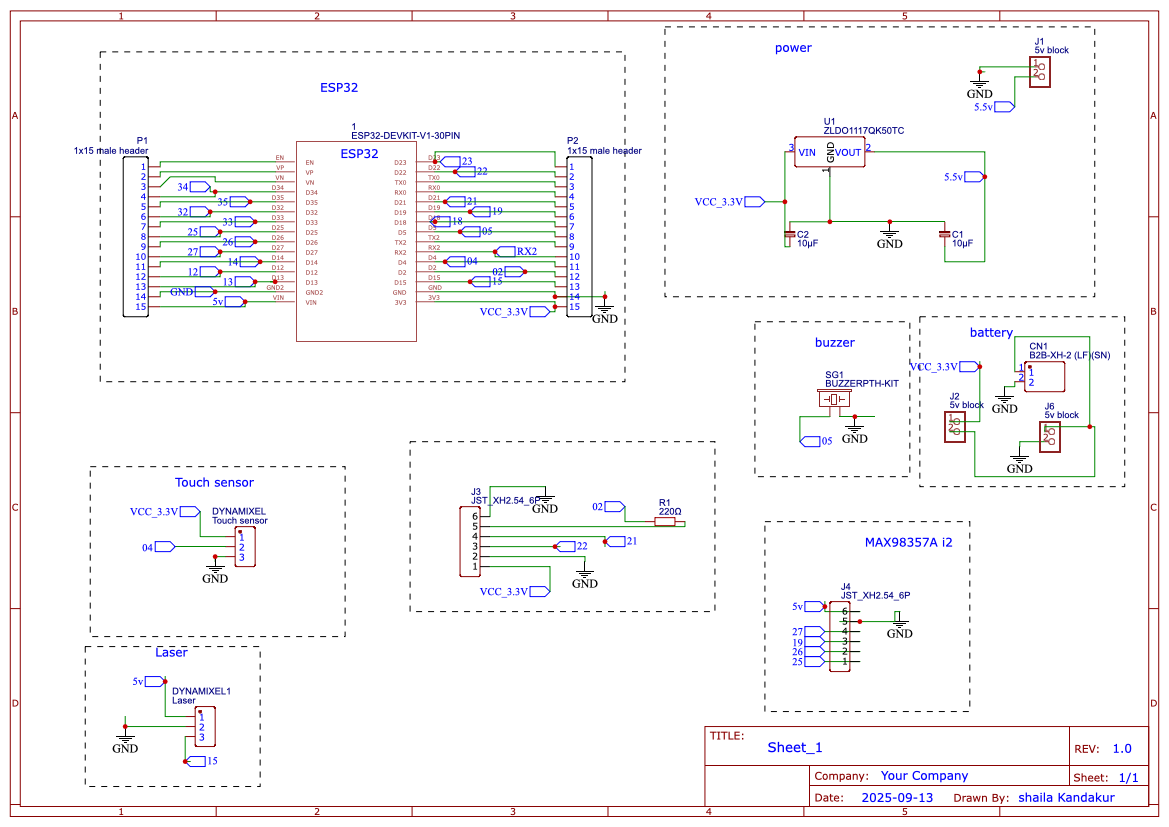The width and height of the screenshot is (1169, 827).
Task: Select the J6 5v block connector
Action: [x=1050, y=437]
